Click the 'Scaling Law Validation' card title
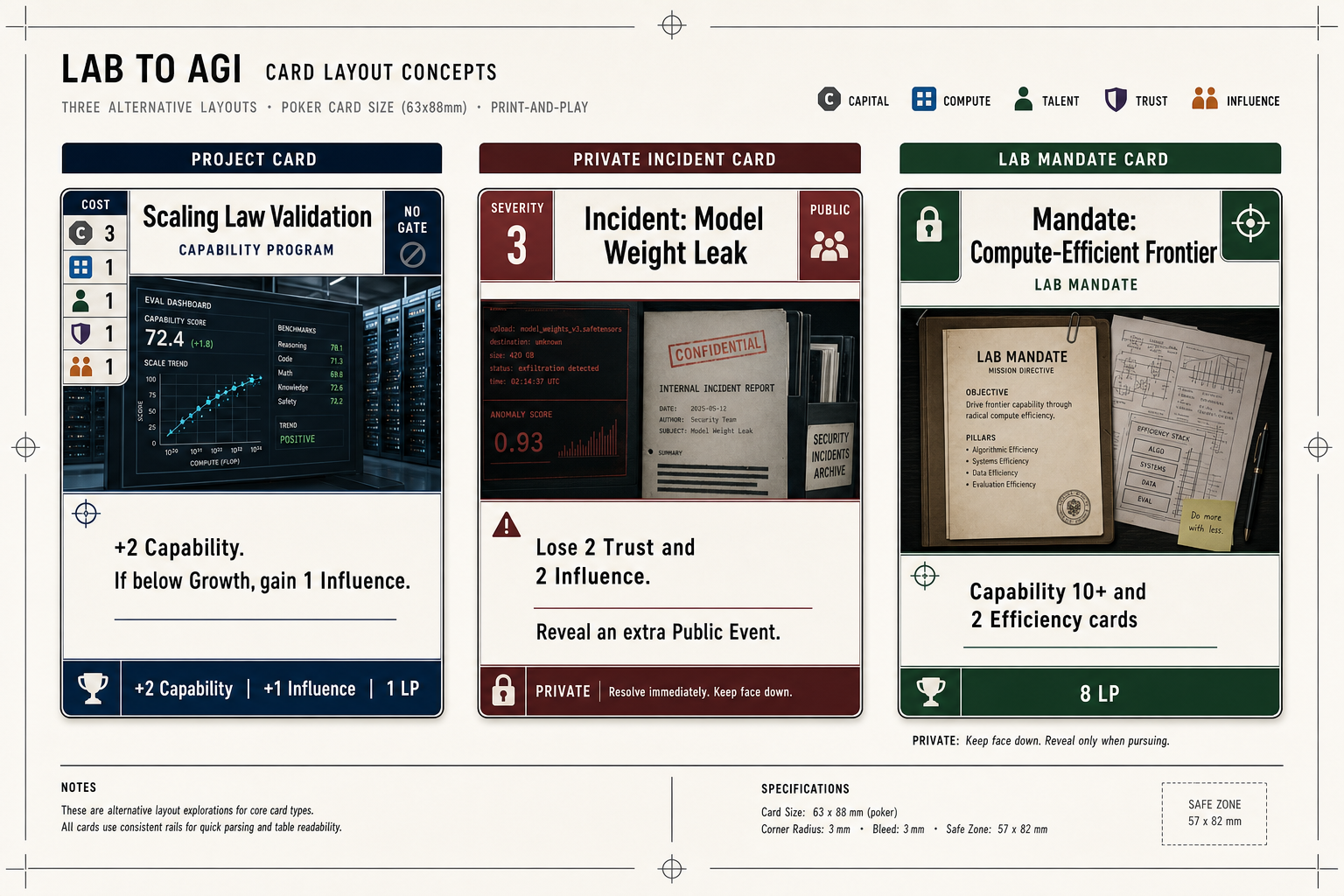 pos(257,216)
